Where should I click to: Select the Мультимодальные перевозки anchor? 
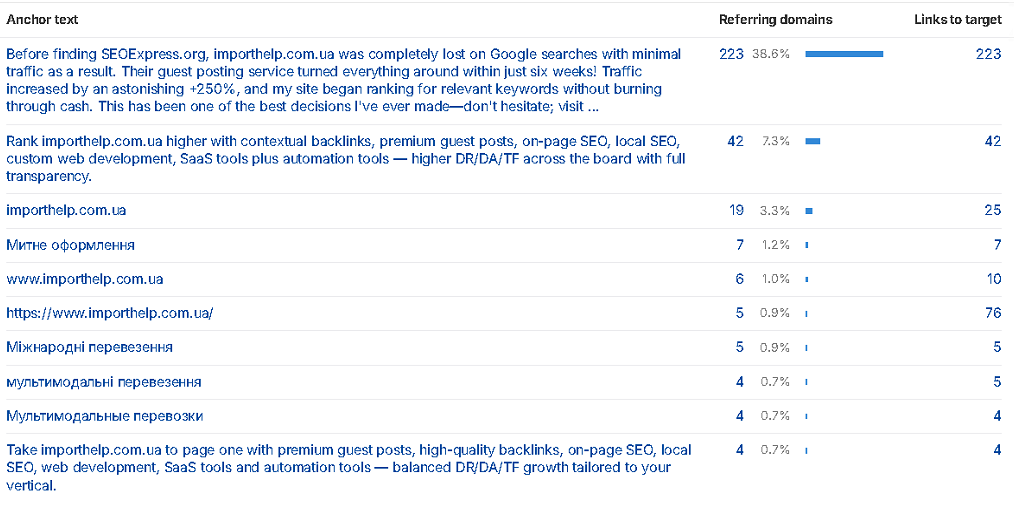pos(105,416)
